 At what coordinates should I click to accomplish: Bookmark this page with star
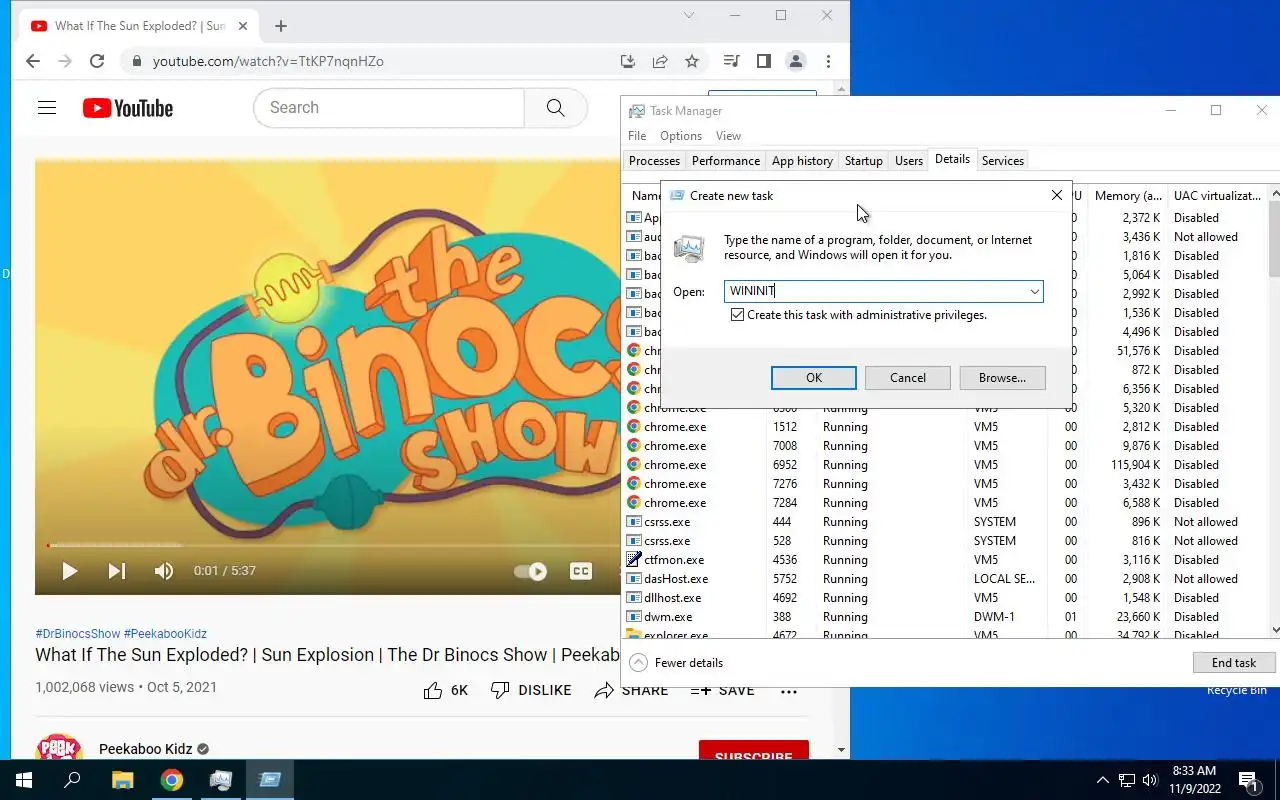click(x=692, y=61)
